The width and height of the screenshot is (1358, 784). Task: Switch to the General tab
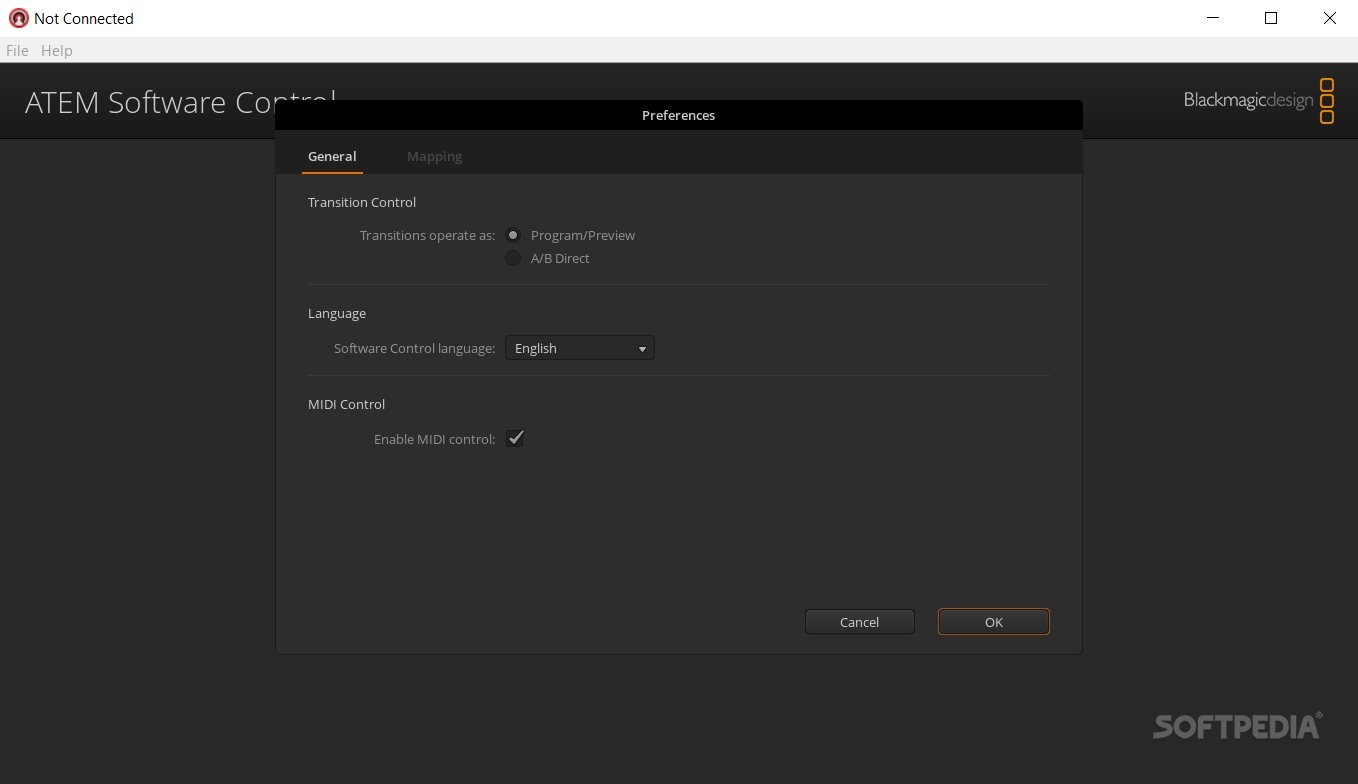pos(332,156)
